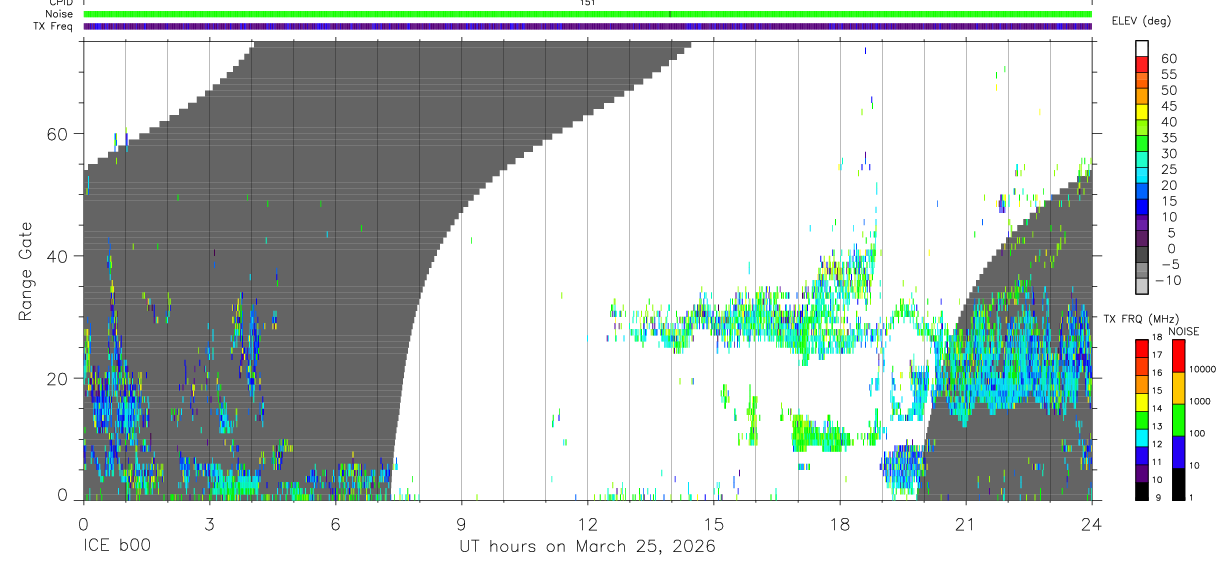Click the 12 tick label on UT hours axis
The height and width of the screenshot is (567, 1228).
click(x=587, y=523)
